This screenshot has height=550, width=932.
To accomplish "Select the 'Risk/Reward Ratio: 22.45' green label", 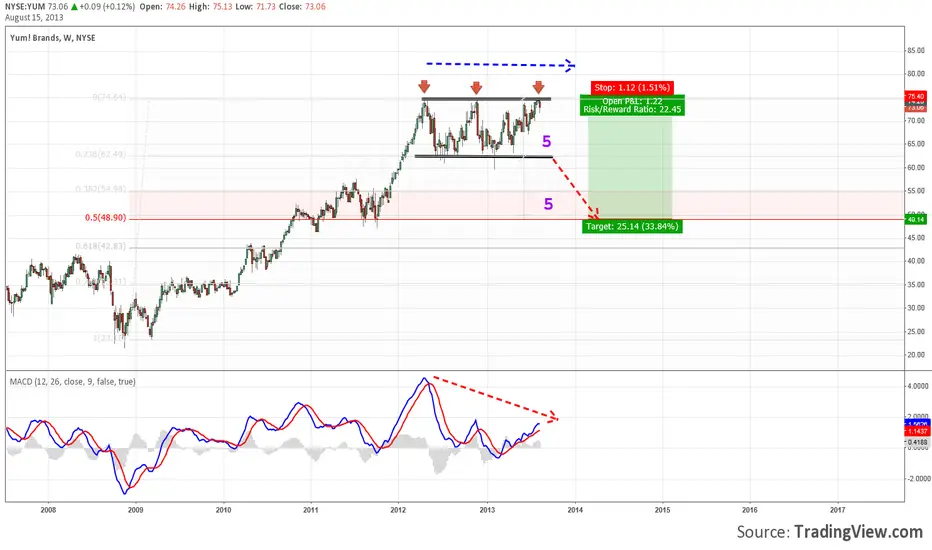I will click(632, 109).
